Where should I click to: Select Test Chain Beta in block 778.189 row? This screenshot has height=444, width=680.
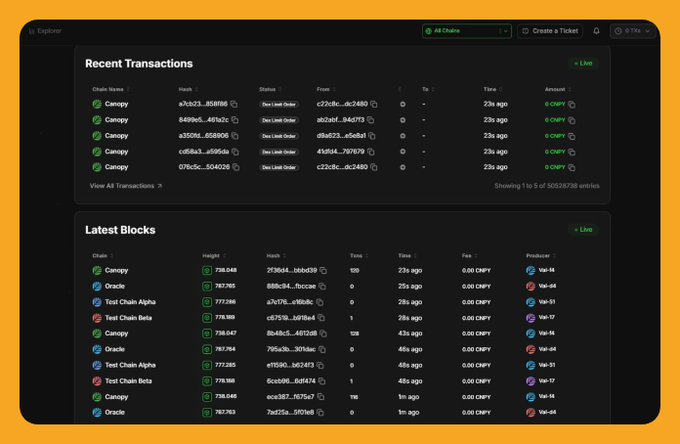click(122, 318)
